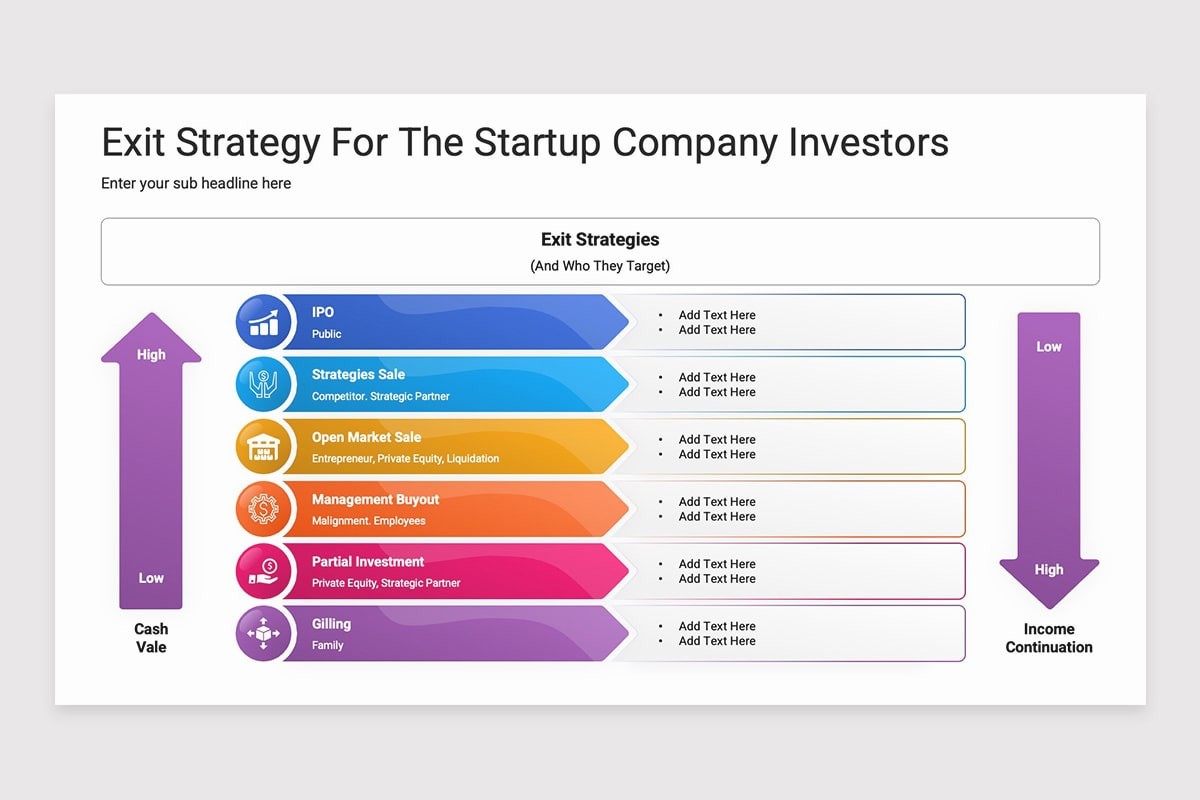The width and height of the screenshot is (1200, 800).
Task: Select the Gilling arrows-box icon
Action: point(264,633)
